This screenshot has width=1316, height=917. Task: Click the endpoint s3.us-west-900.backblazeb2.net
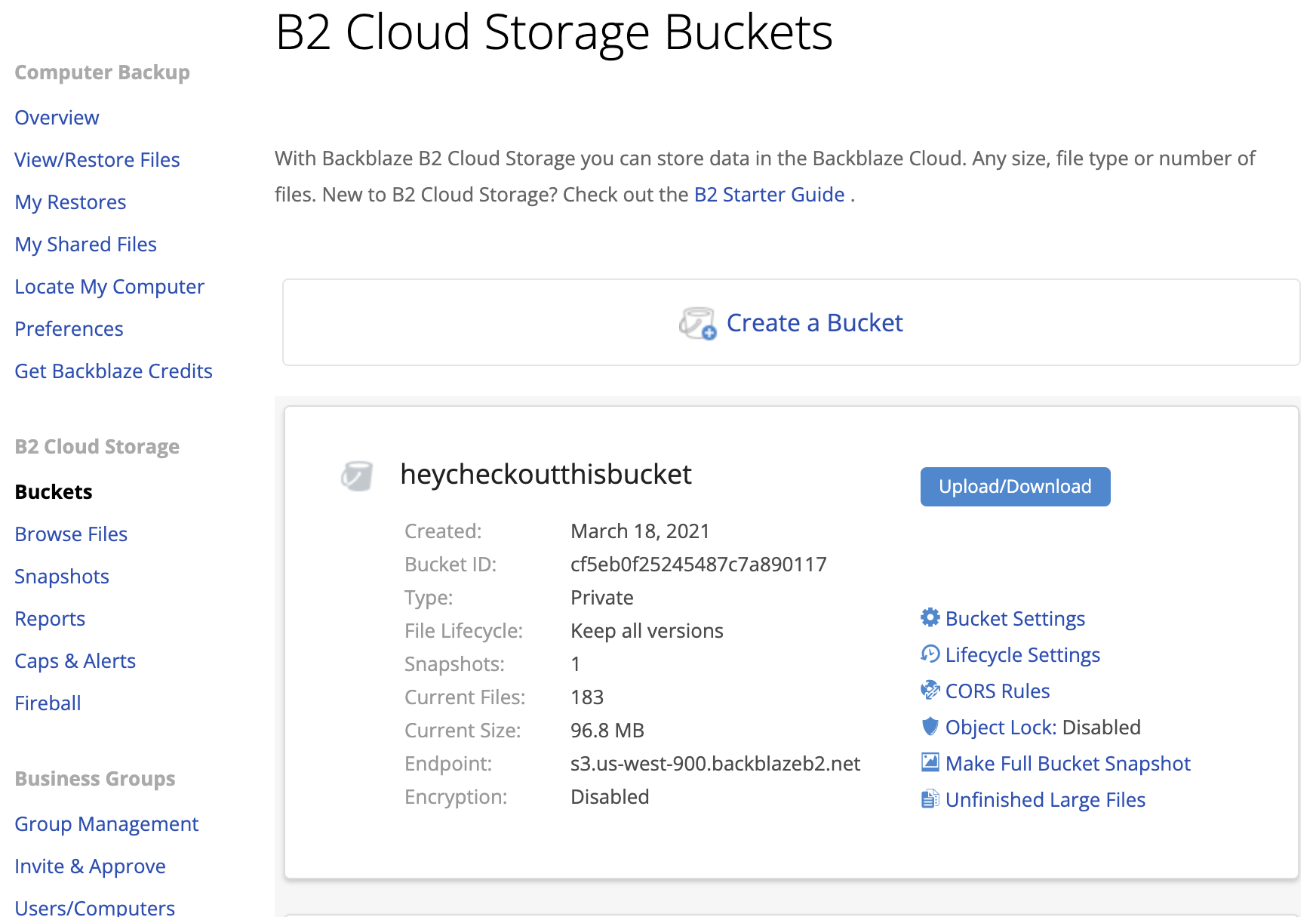715,764
